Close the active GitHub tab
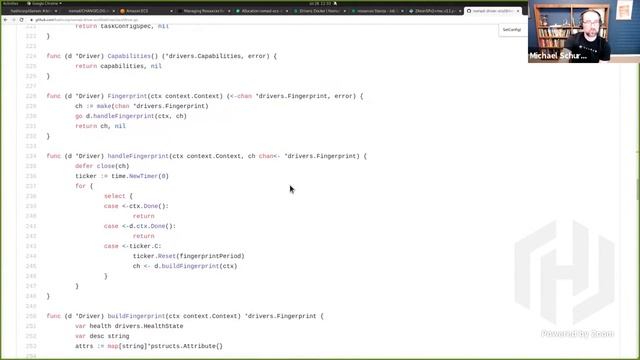Image resolution: width=640 pixels, height=360 pixels. [518, 11]
